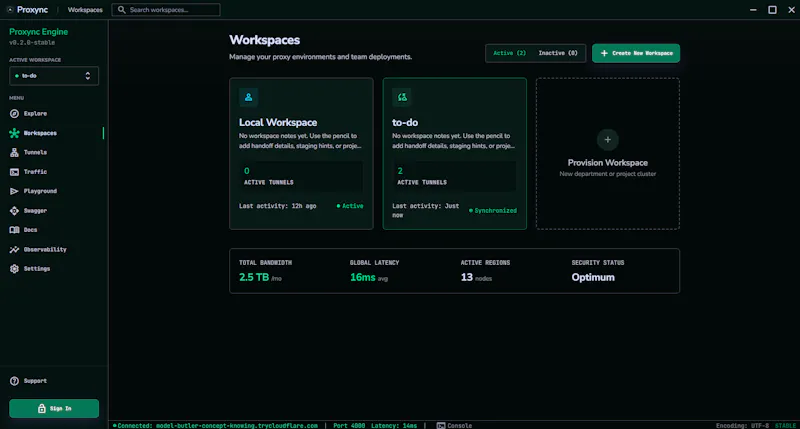Open the Swagger icon
The image size is (800, 429).
click(14, 211)
